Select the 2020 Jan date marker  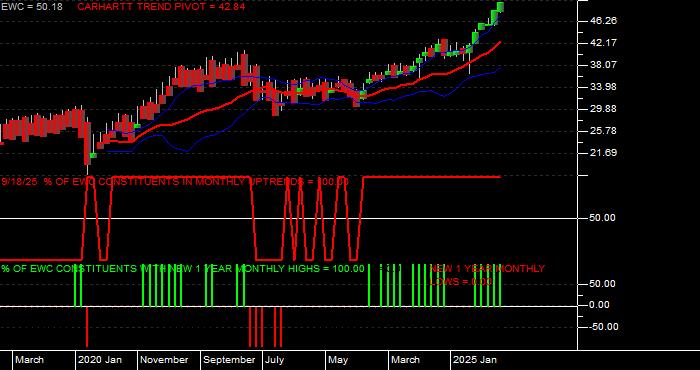(x=100, y=360)
